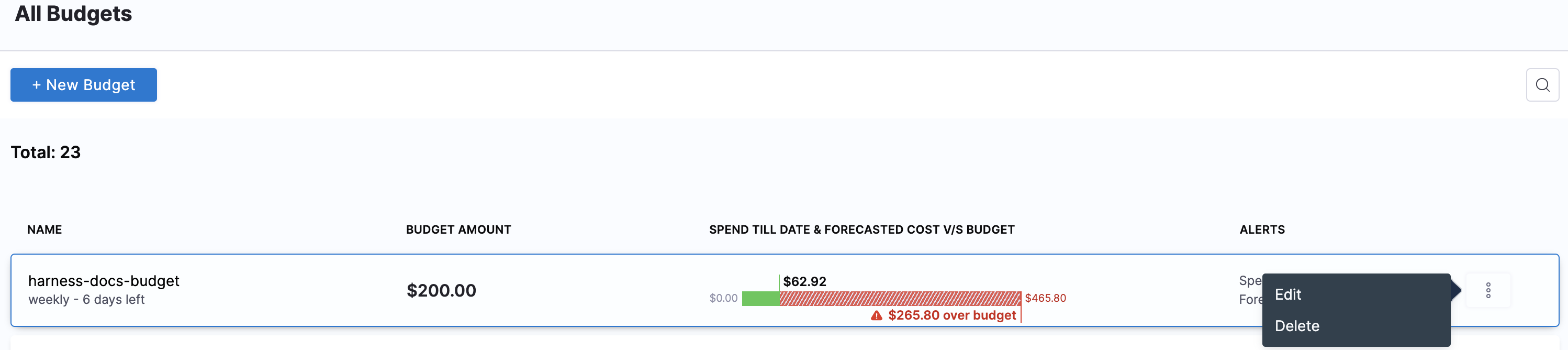
Task: Click the weekly - 6 days left text
Action: click(x=86, y=299)
